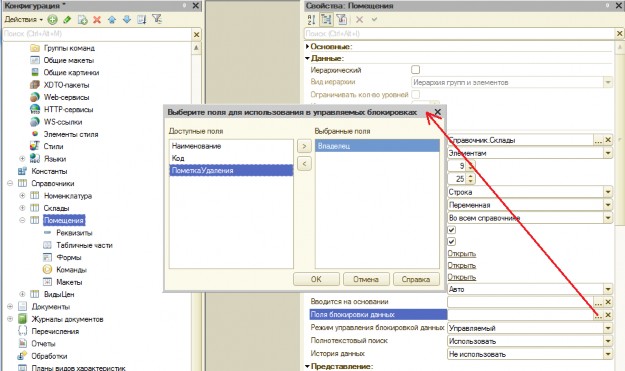Collapse the Представление section
Screen dimensions: 625x371
pos(307,366)
